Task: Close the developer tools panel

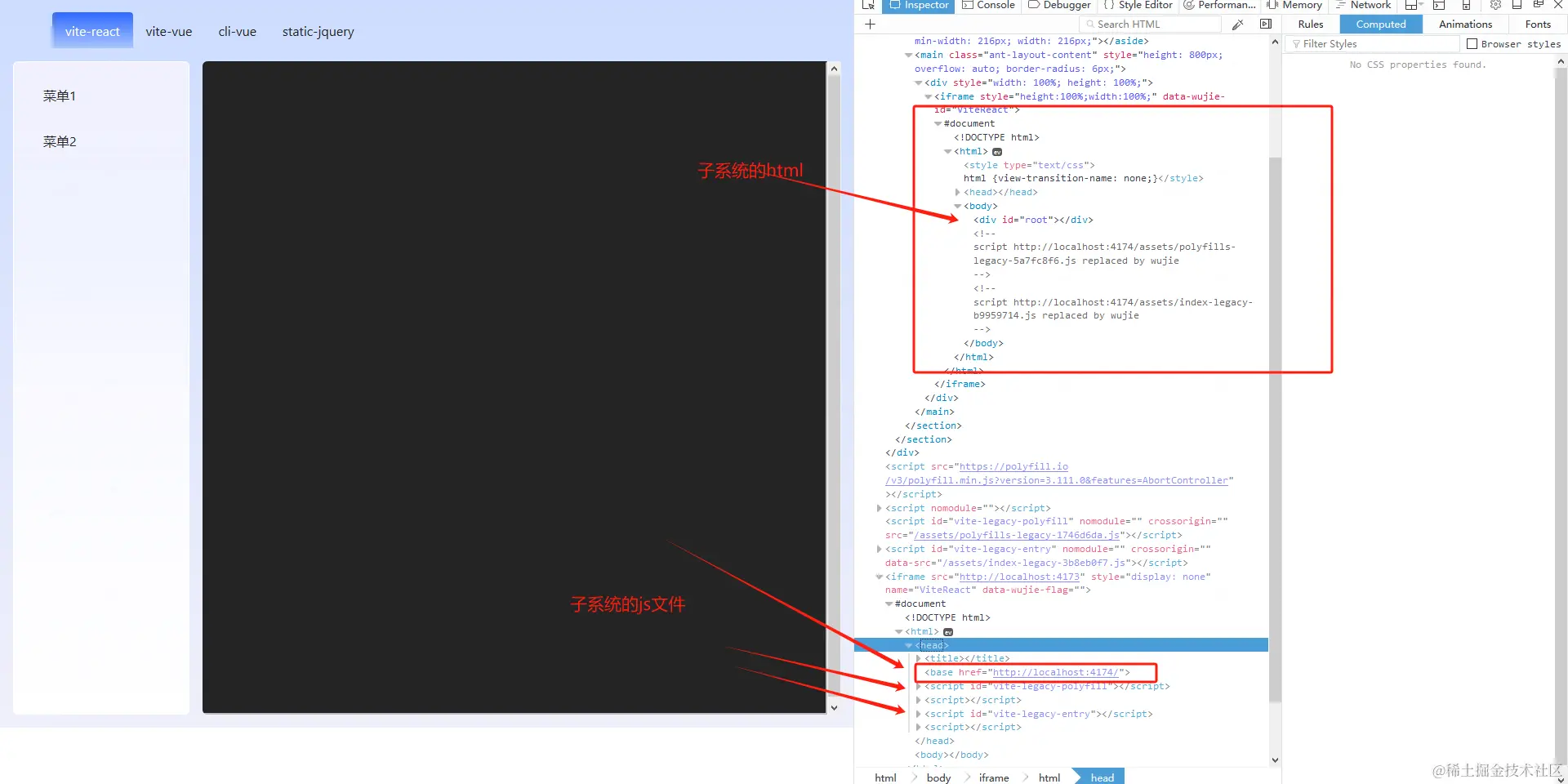Action: pyautogui.click(x=1558, y=5)
